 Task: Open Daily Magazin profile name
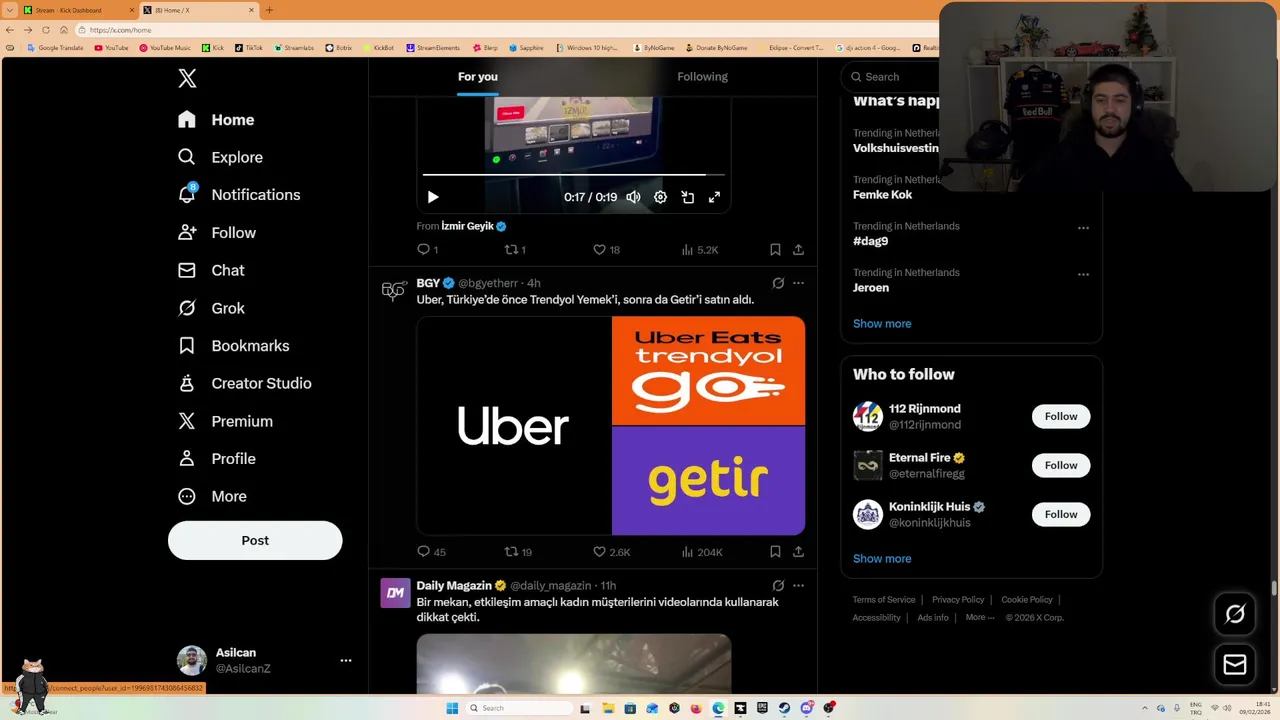coord(454,586)
